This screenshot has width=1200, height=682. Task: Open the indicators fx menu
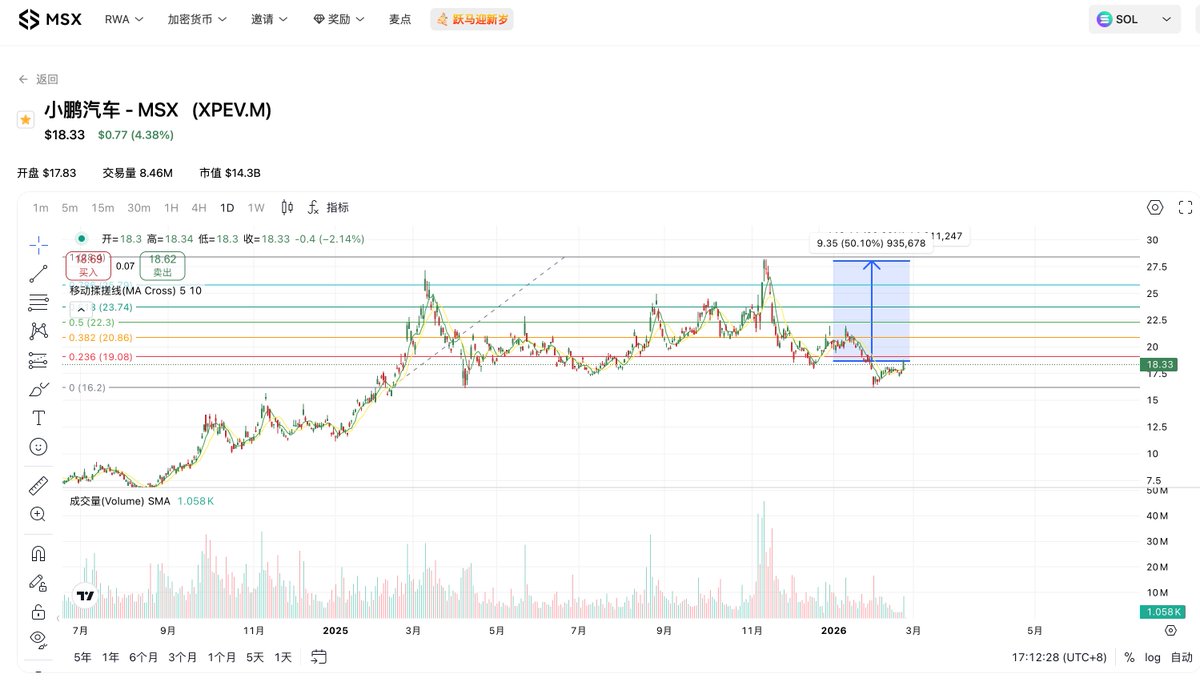pos(329,207)
